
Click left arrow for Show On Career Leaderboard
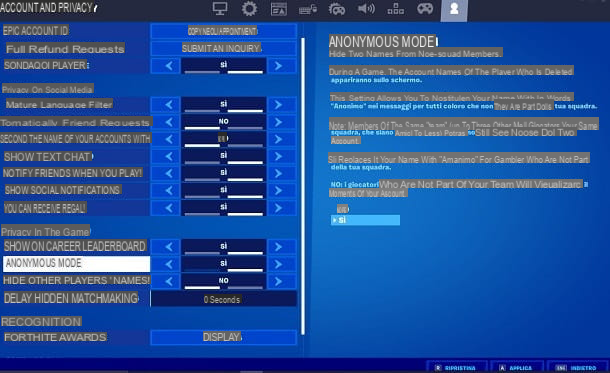click(x=169, y=247)
